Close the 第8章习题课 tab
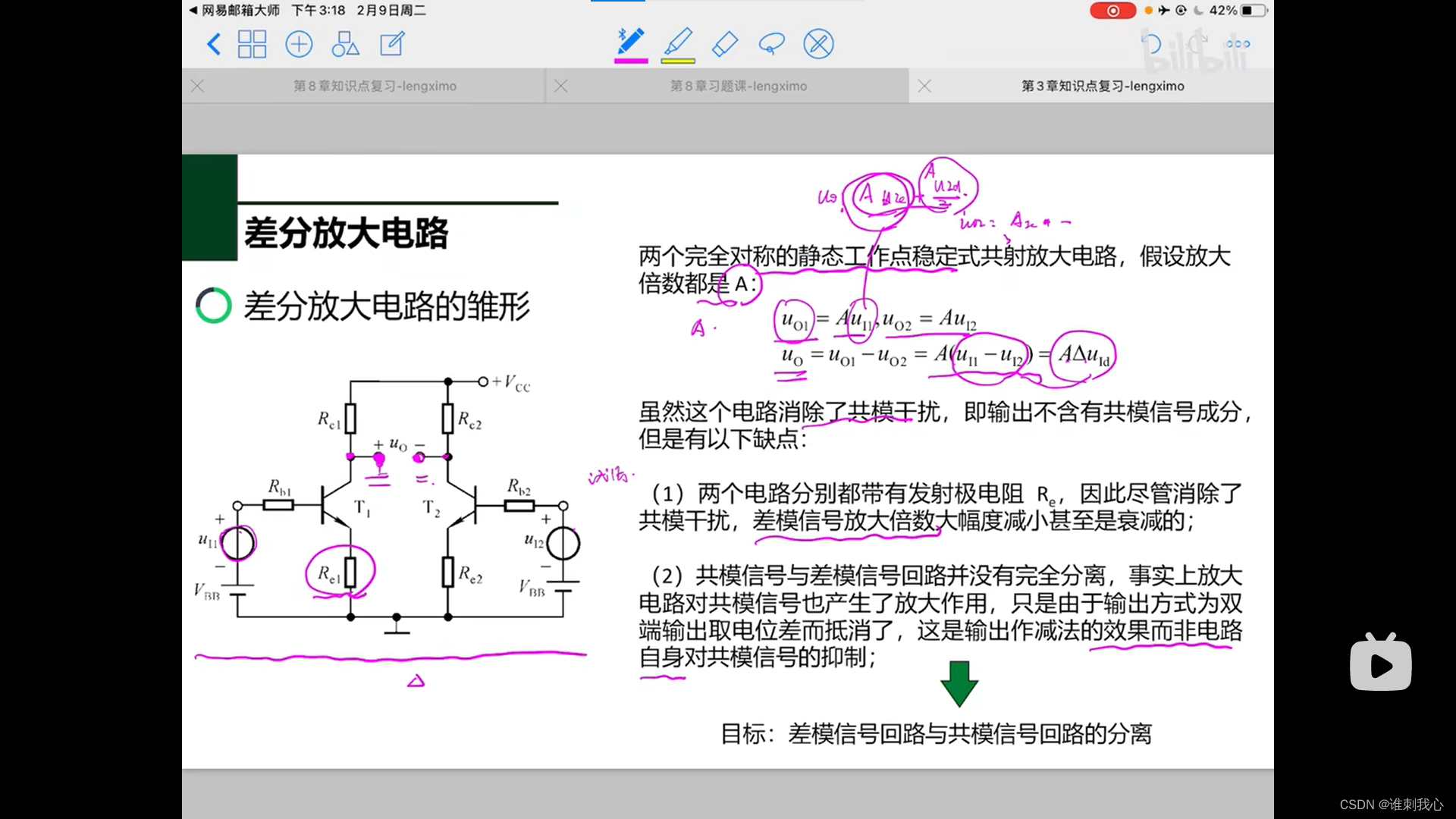1456x819 pixels. [561, 86]
